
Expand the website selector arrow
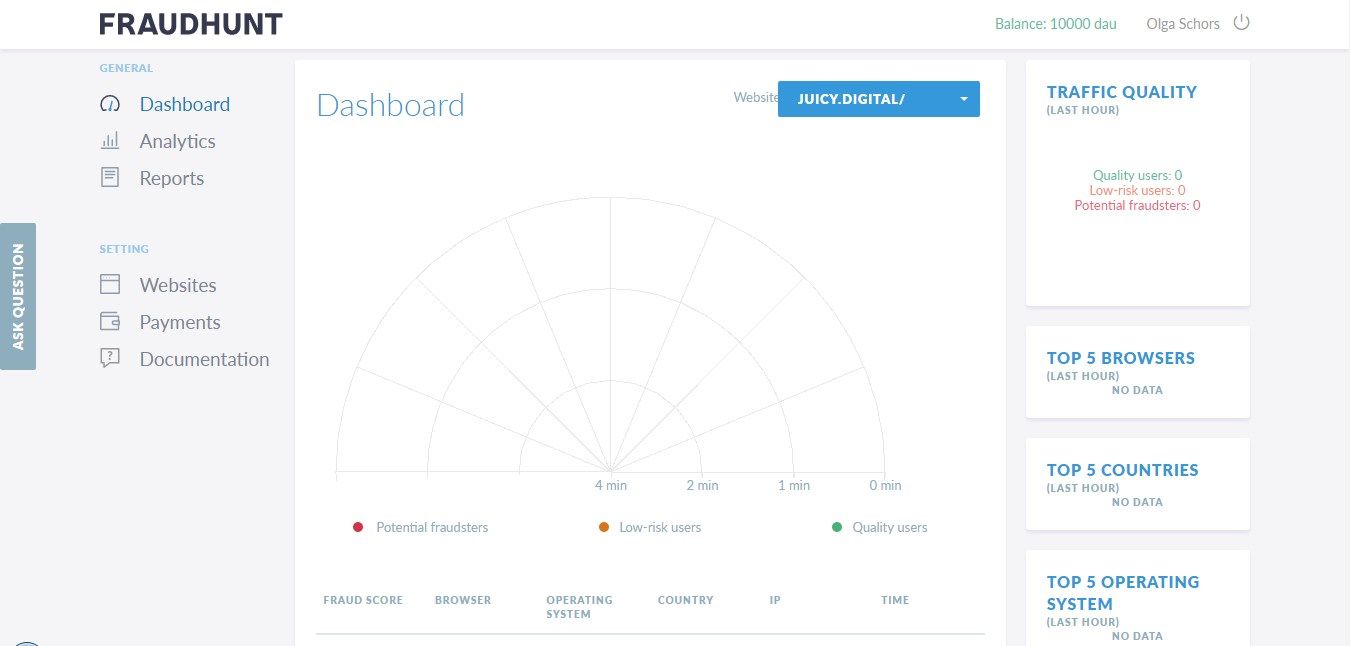click(963, 98)
